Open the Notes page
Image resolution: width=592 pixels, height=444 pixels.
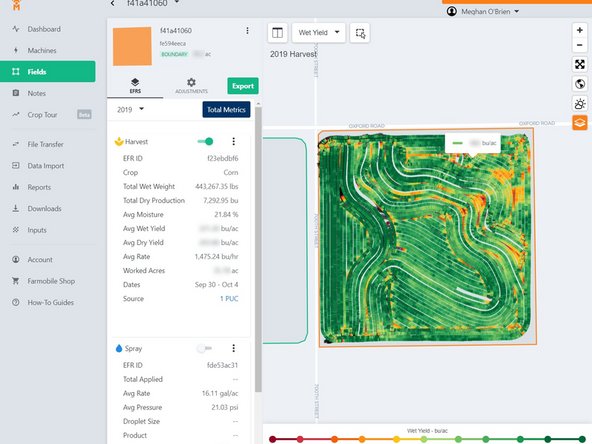click(36, 93)
